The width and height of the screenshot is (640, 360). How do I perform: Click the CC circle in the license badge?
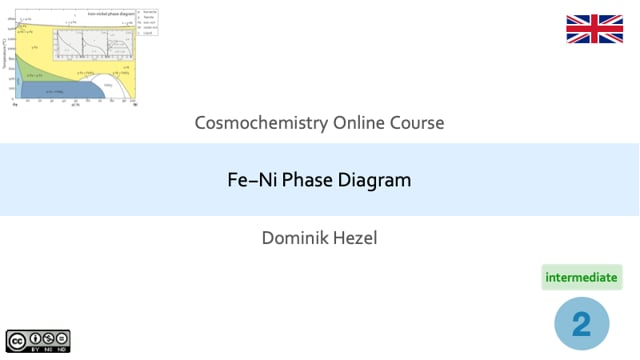pyautogui.click(x=17, y=341)
